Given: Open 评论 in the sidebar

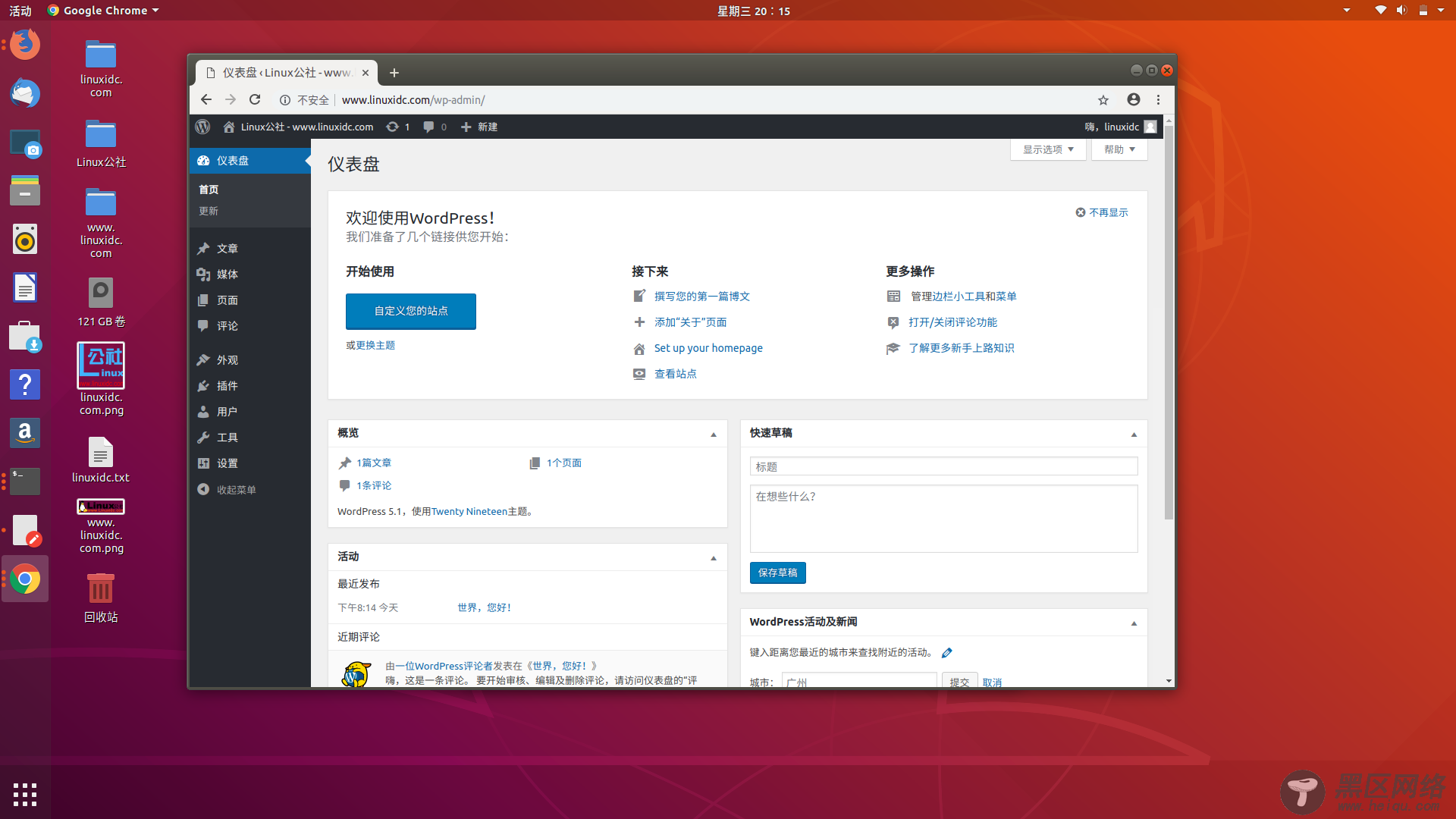Looking at the screenshot, I should pyautogui.click(x=249, y=326).
